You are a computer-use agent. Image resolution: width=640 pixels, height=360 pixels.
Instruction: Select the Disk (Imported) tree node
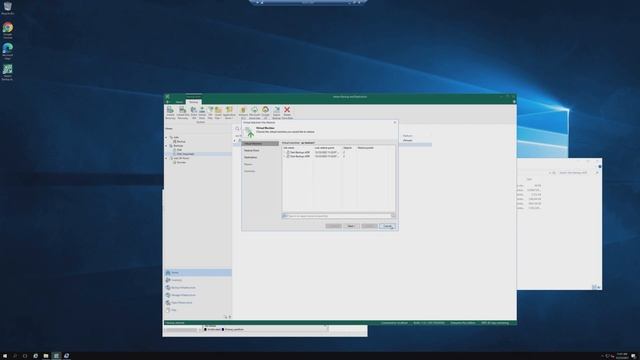click(x=183, y=154)
